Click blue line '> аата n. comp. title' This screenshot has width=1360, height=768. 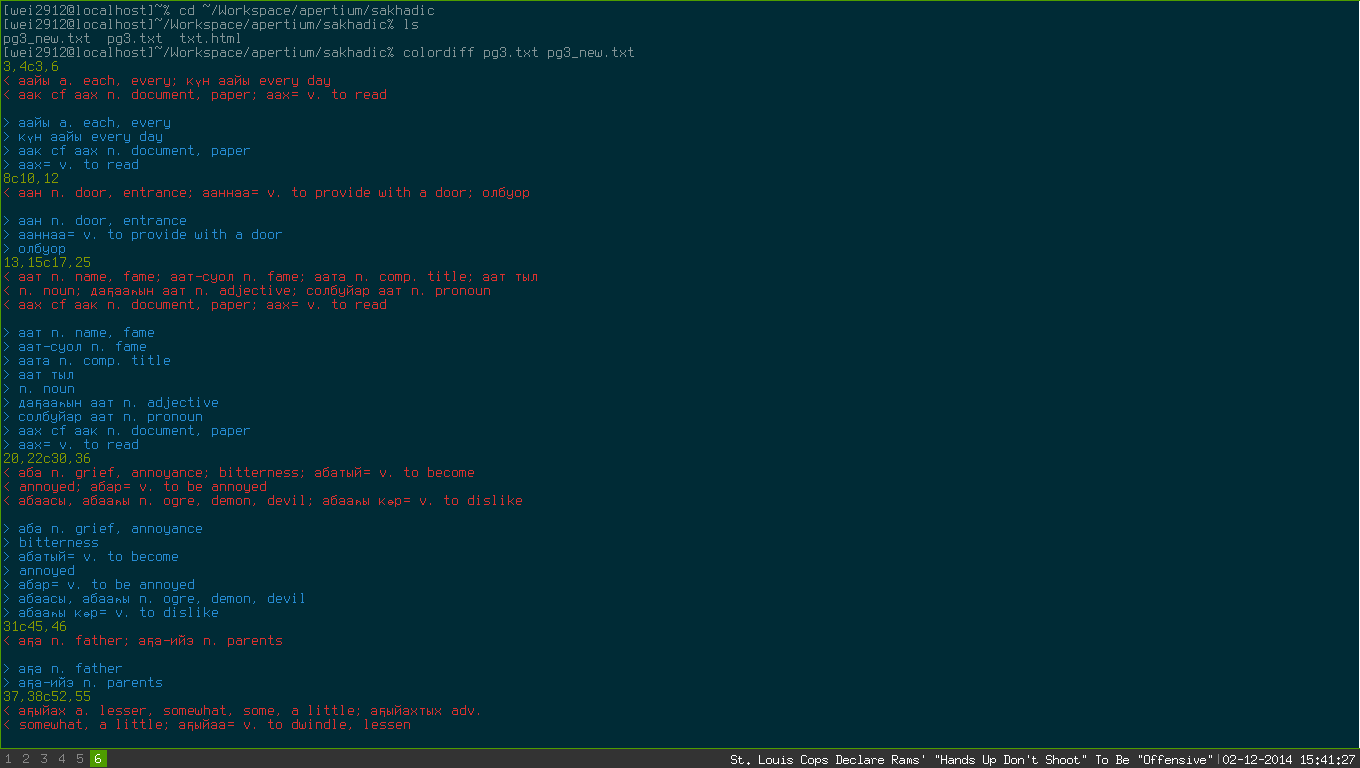(x=87, y=361)
